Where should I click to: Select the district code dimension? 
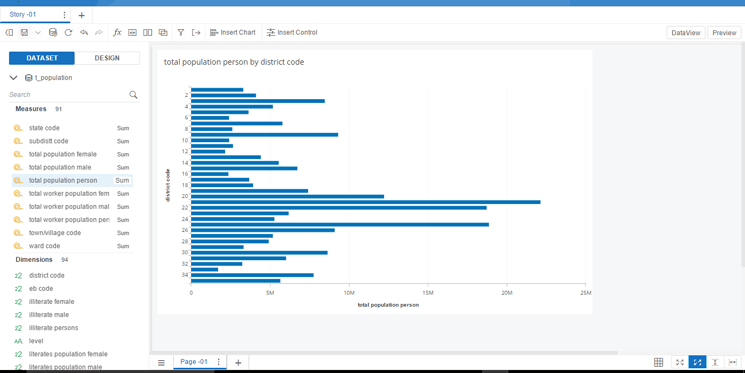47,276
